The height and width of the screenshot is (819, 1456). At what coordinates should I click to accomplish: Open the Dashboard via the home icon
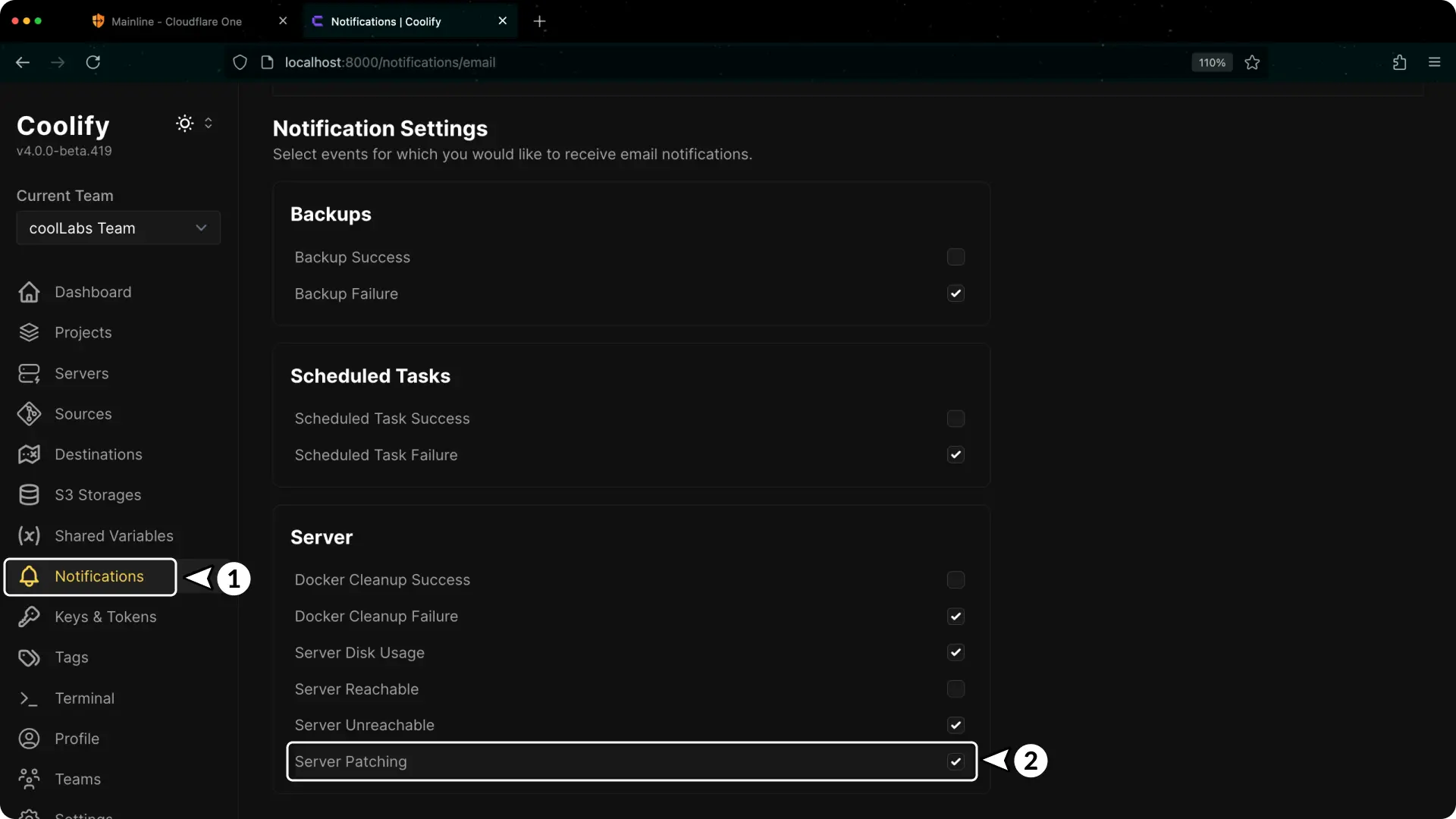[x=28, y=292]
